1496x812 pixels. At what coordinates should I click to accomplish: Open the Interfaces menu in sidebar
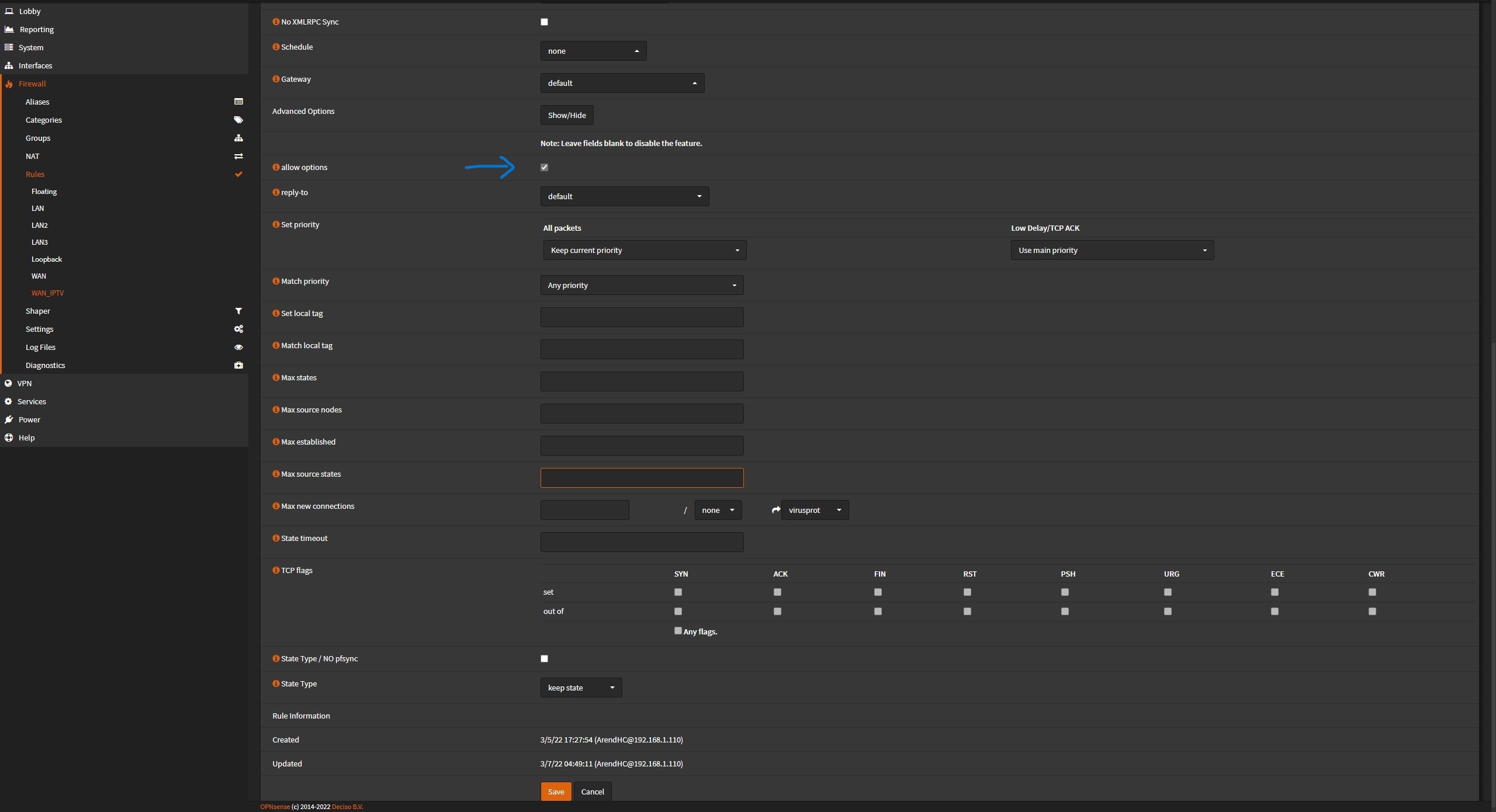35,65
